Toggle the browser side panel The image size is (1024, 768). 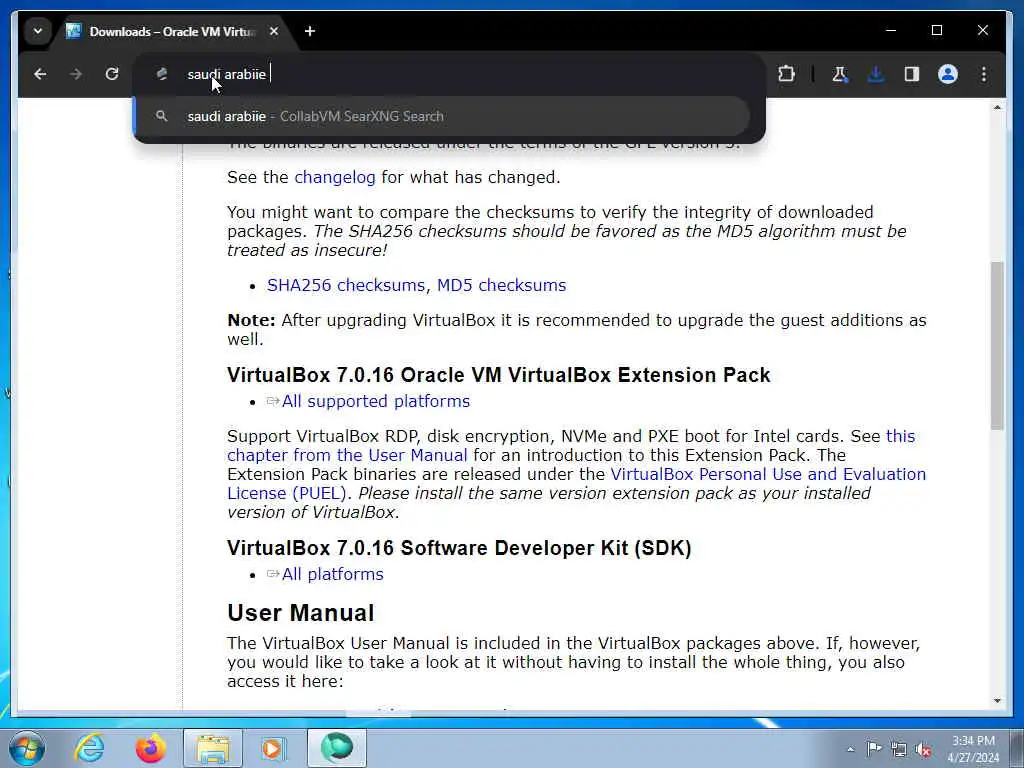912,74
